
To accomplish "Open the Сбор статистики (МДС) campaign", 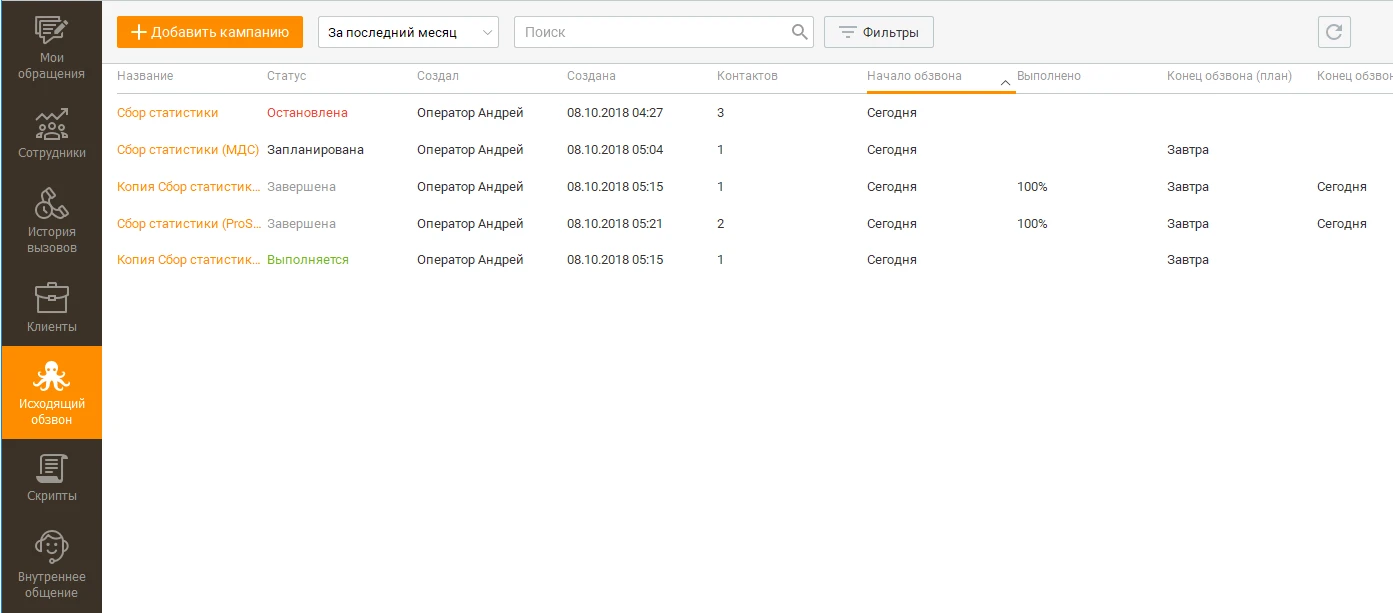I will (x=188, y=150).
